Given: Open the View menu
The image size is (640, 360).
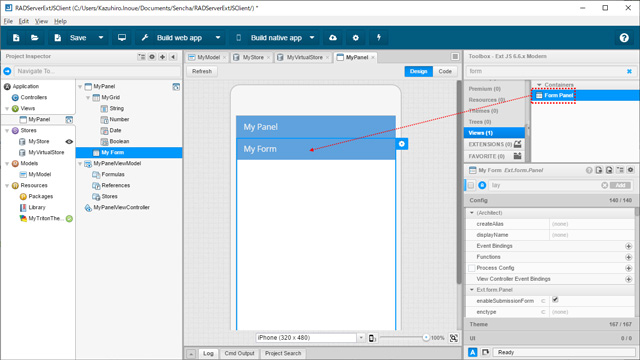Looking at the screenshot, I should coord(41,21).
